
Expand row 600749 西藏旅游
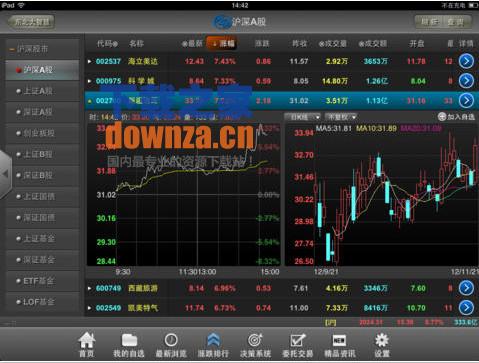point(89,288)
